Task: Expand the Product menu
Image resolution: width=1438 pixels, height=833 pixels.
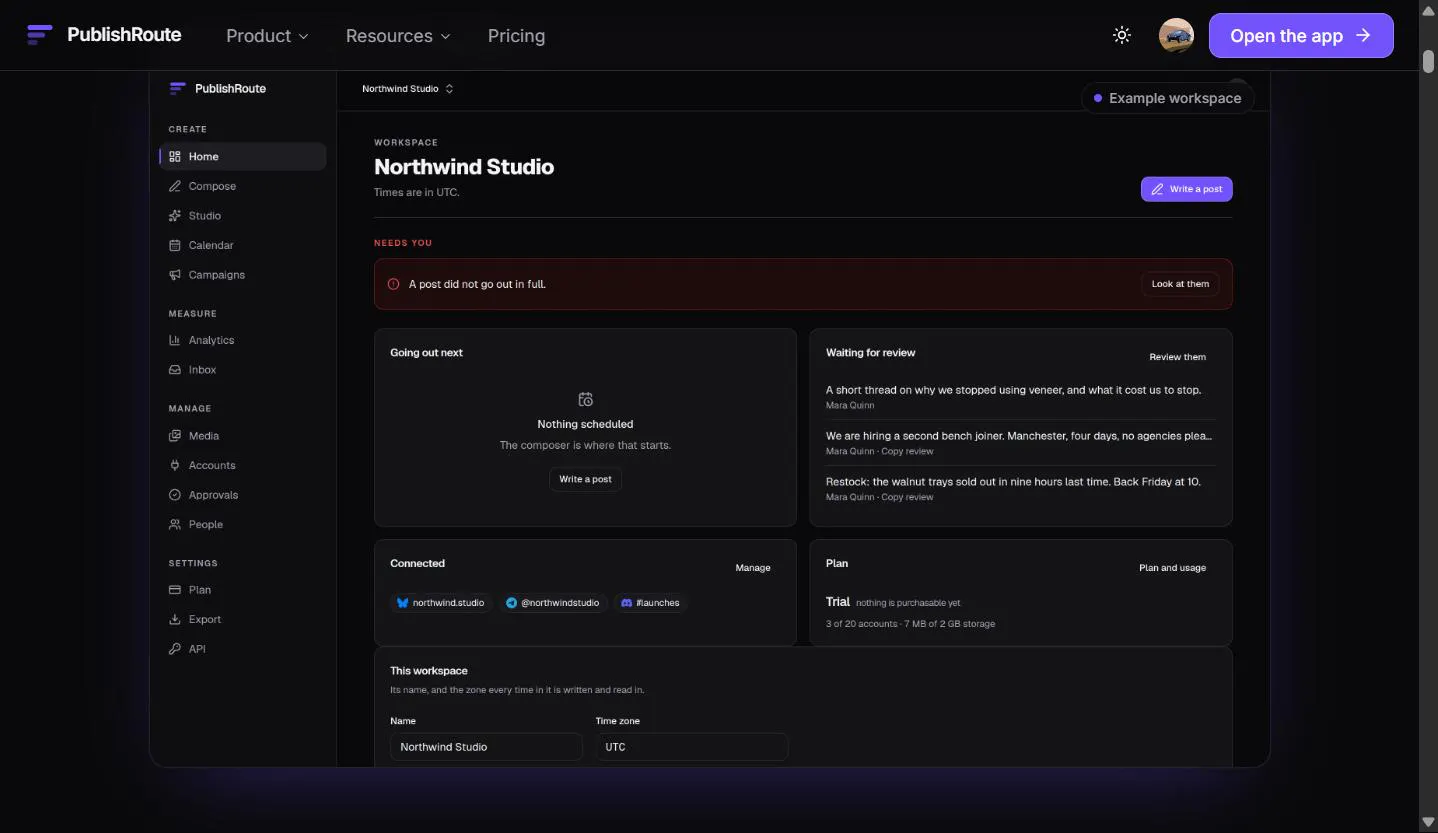Action: [267, 35]
